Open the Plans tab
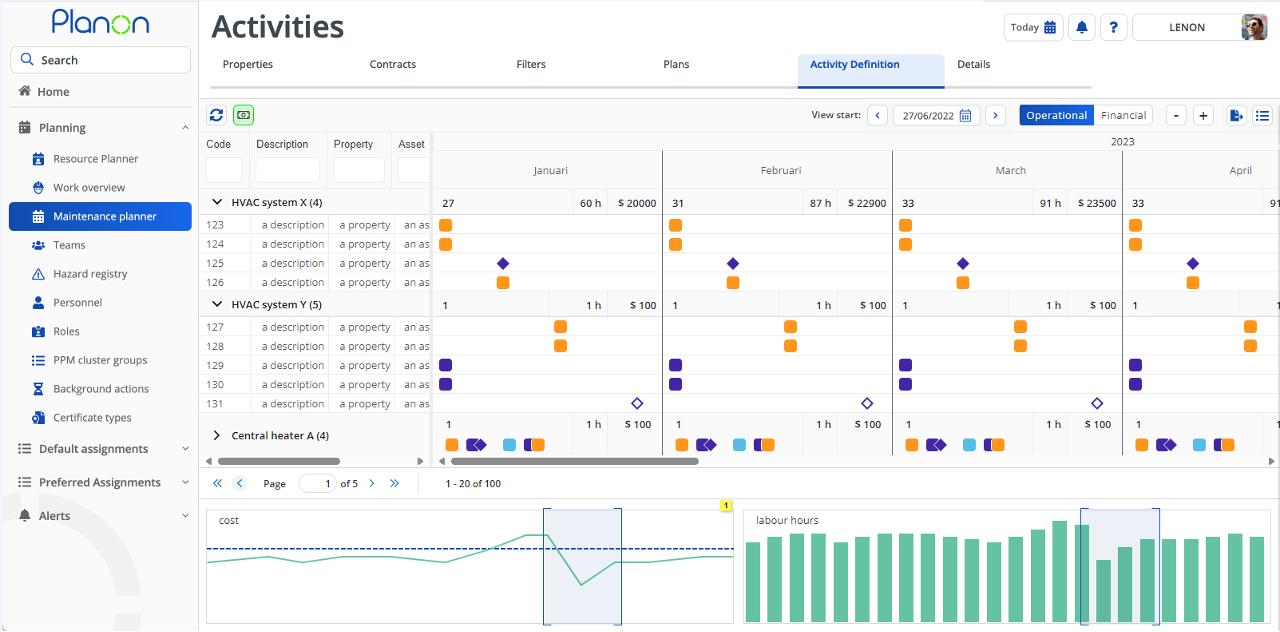Image resolution: width=1280 pixels, height=632 pixels. click(x=676, y=64)
